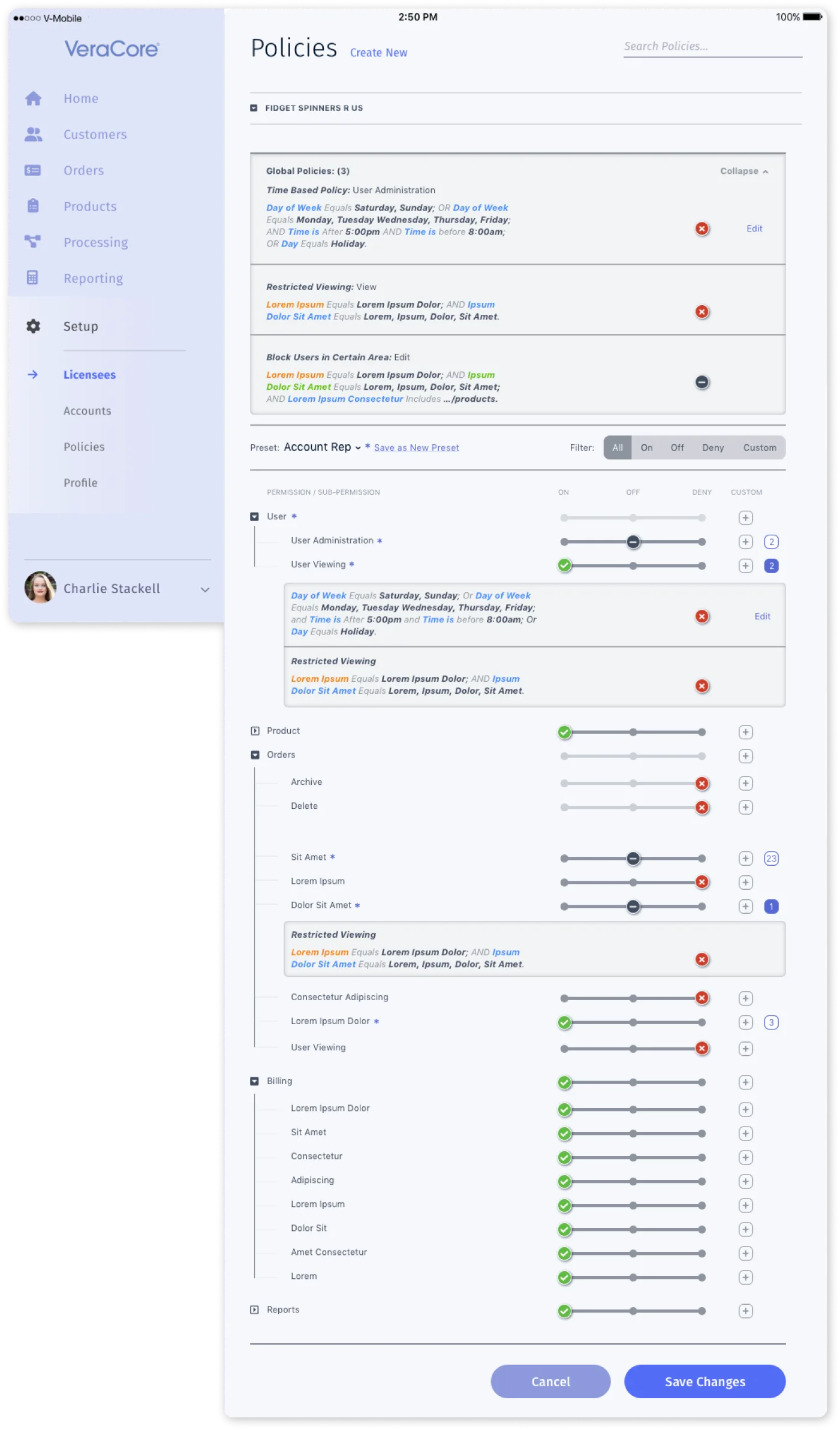This screenshot has width=840, height=1430.
Task: Add custom rule for Consectetur Adipiscing
Action: tap(746, 998)
